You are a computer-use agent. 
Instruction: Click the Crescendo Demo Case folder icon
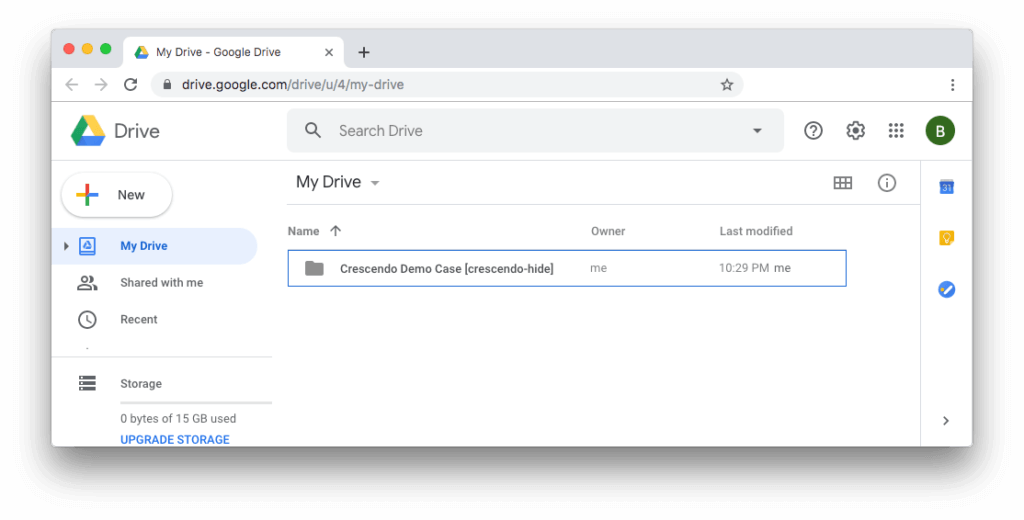tap(314, 268)
